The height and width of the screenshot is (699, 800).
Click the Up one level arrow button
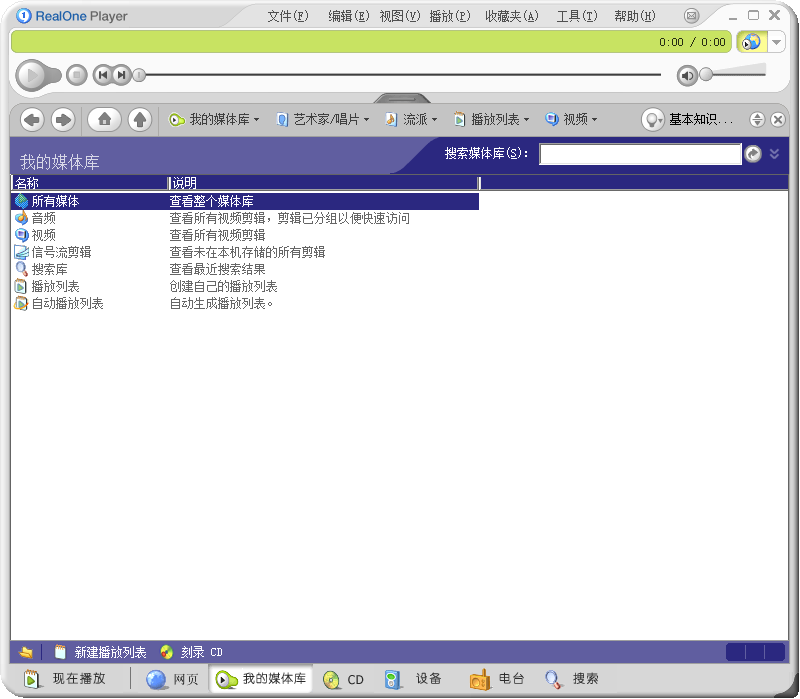click(x=140, y=120)
